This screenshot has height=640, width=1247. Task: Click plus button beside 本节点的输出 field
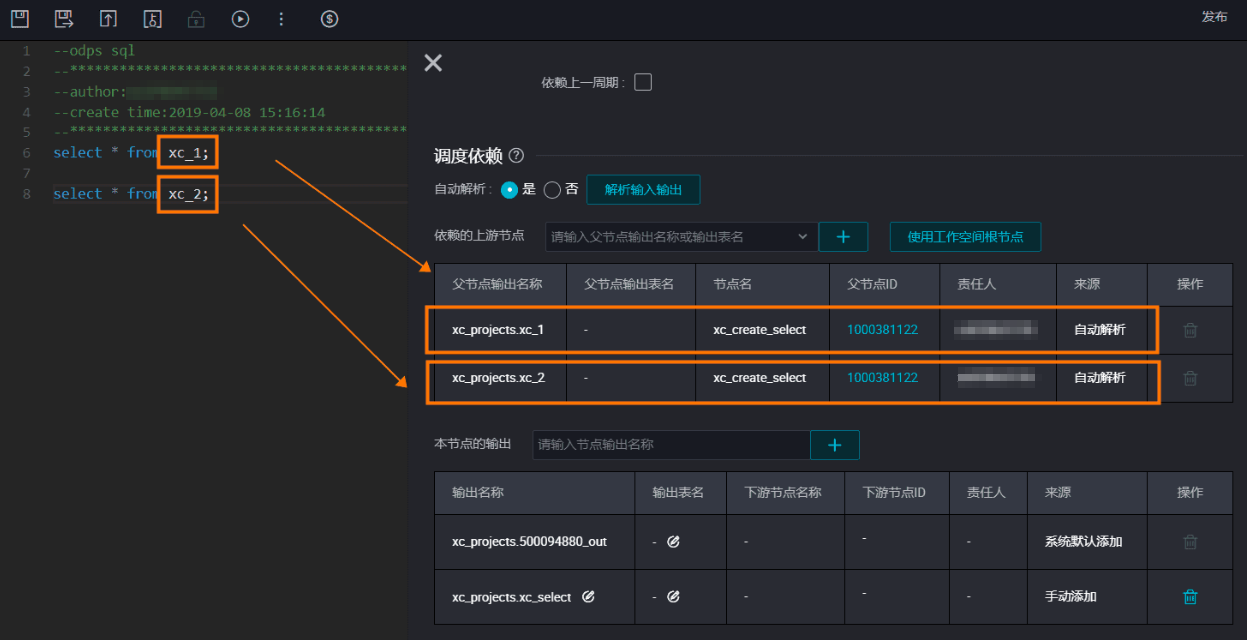click(x=835, y=444)
